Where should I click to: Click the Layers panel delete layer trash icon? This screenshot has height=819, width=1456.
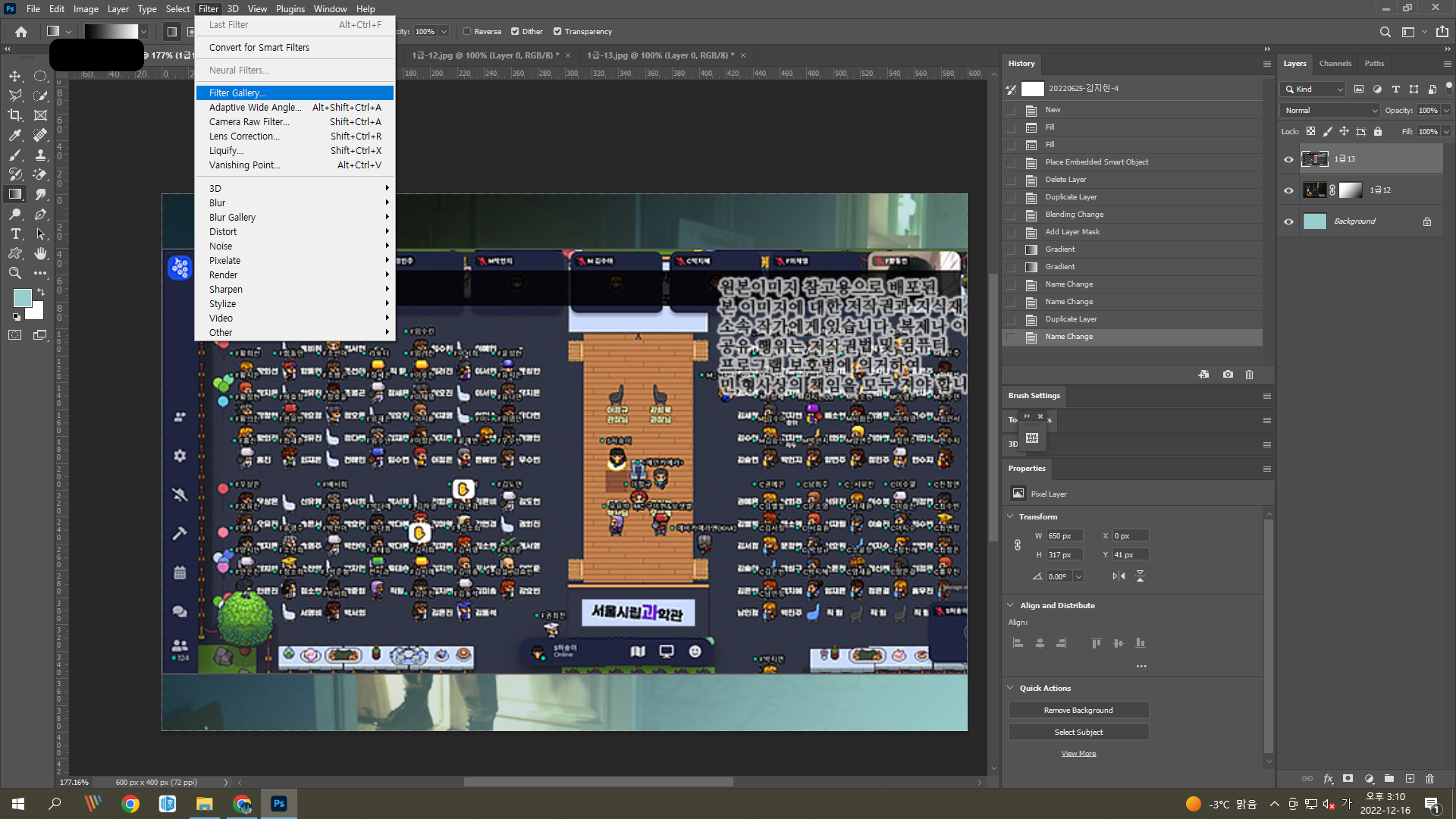coord(1429,779)
